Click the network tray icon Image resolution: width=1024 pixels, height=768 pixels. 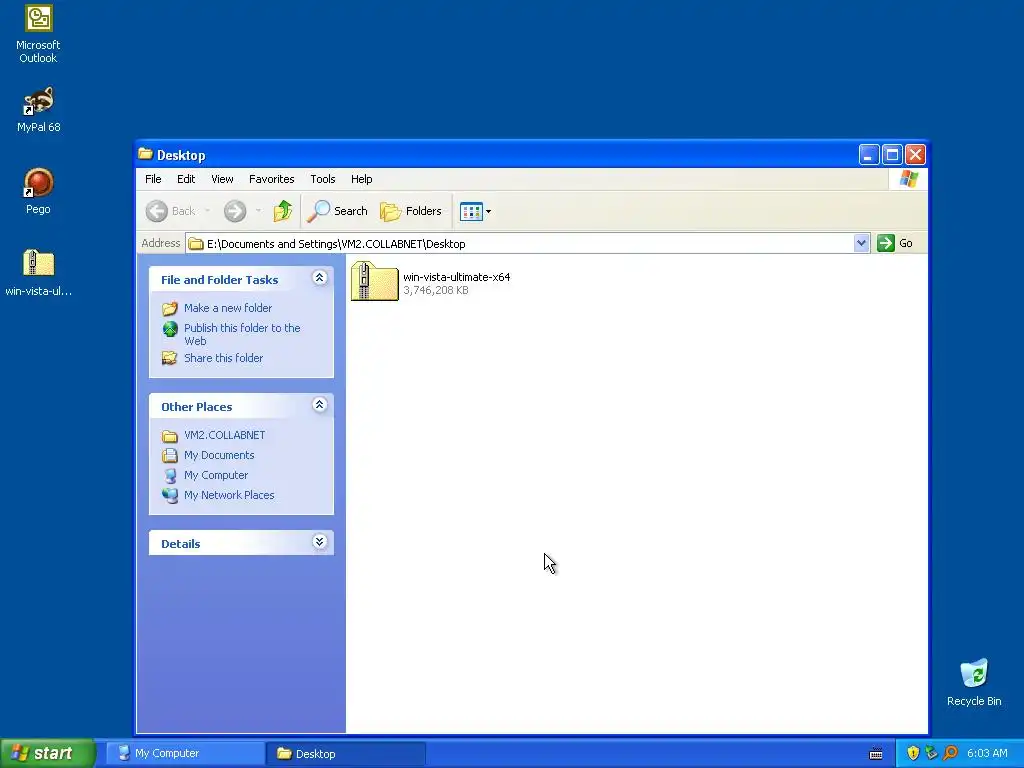pos(931,754)
